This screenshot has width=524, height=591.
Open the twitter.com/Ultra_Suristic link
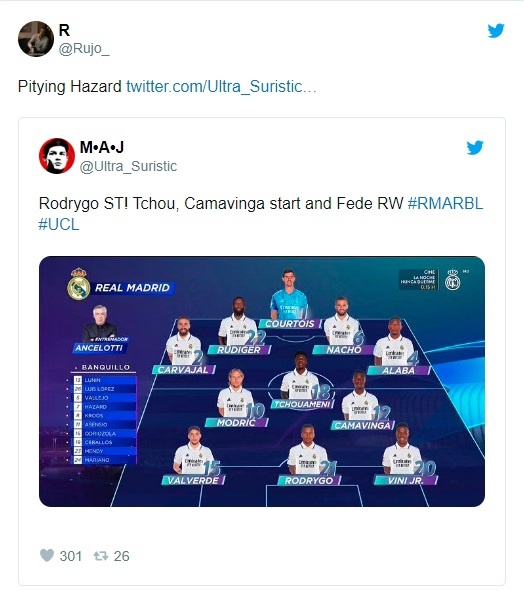point(221,86)
